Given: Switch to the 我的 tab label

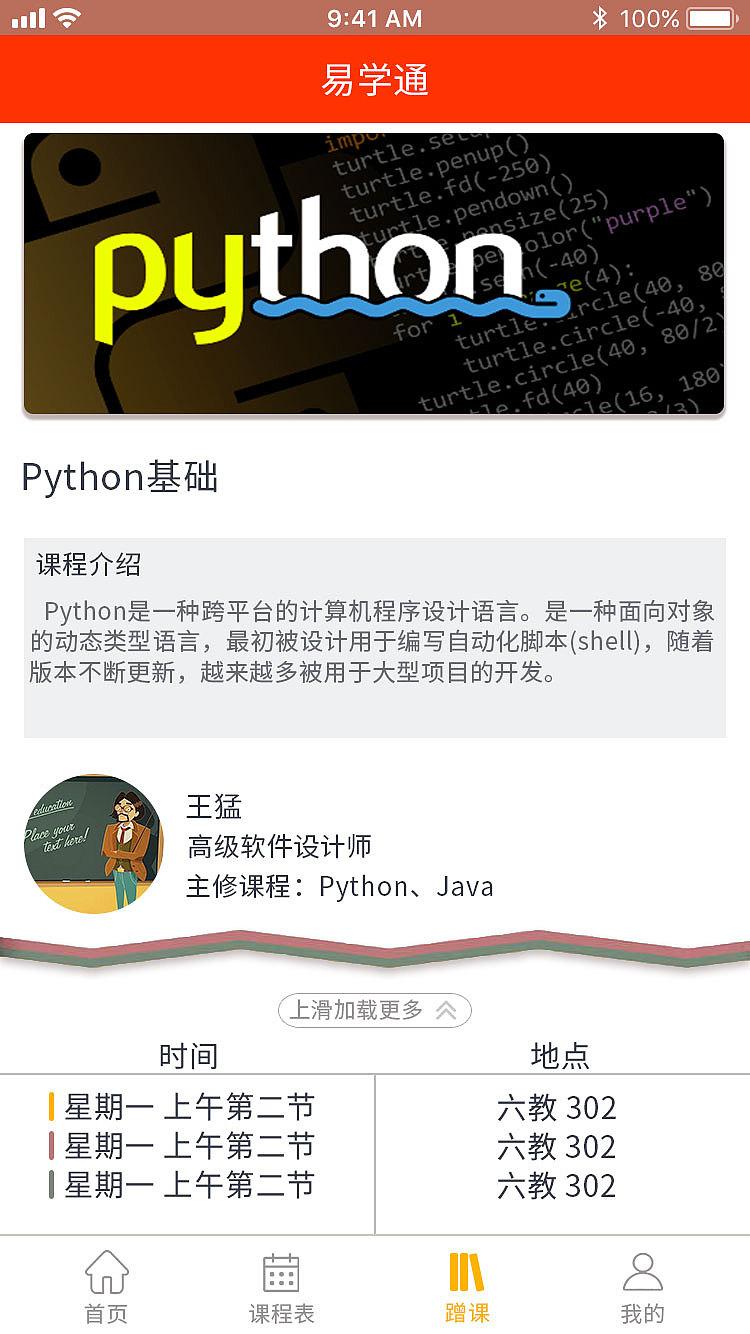Looking at the screenshot, I should (642, 1314).
